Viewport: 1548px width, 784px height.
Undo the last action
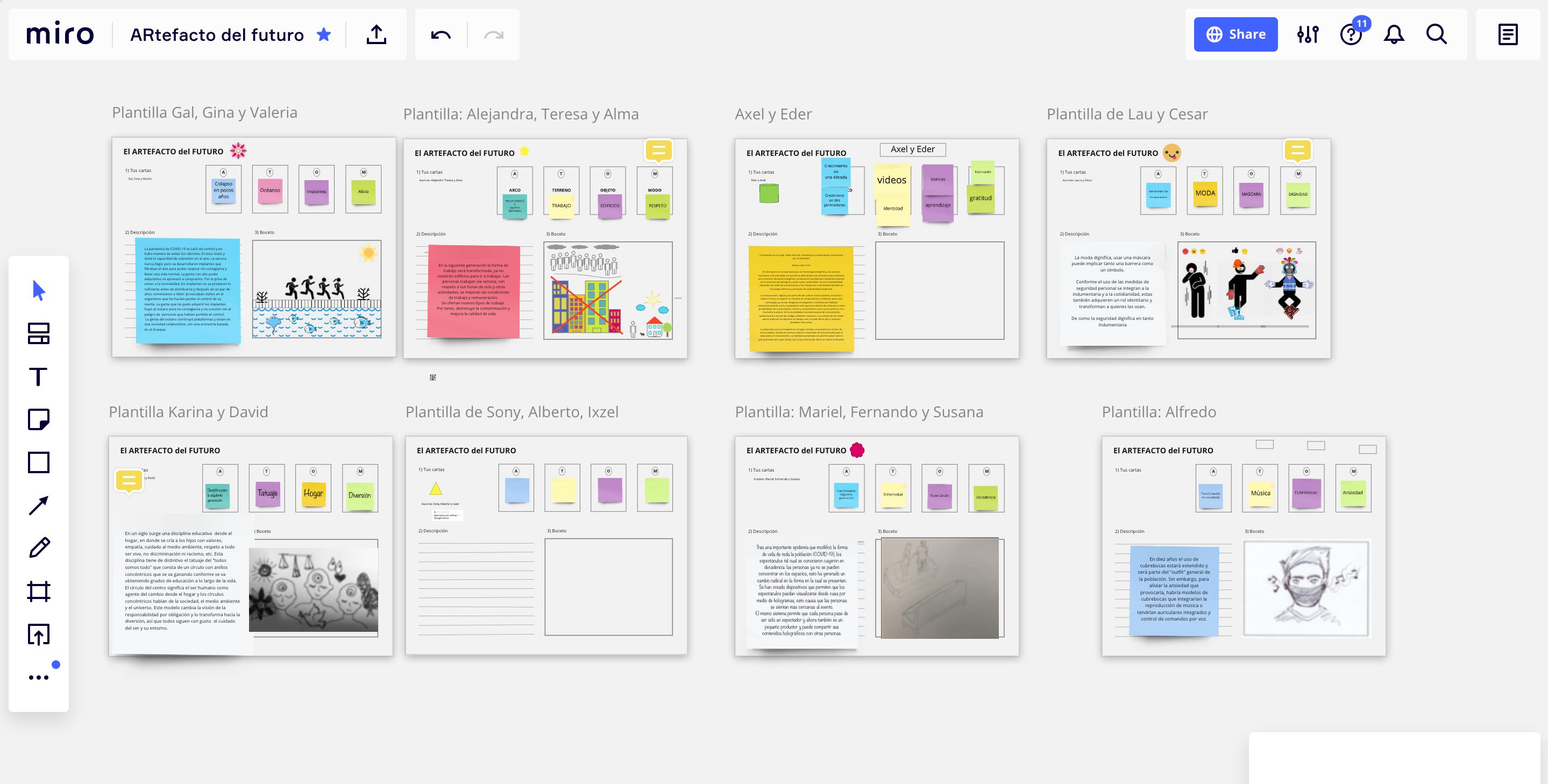[441, 35]
